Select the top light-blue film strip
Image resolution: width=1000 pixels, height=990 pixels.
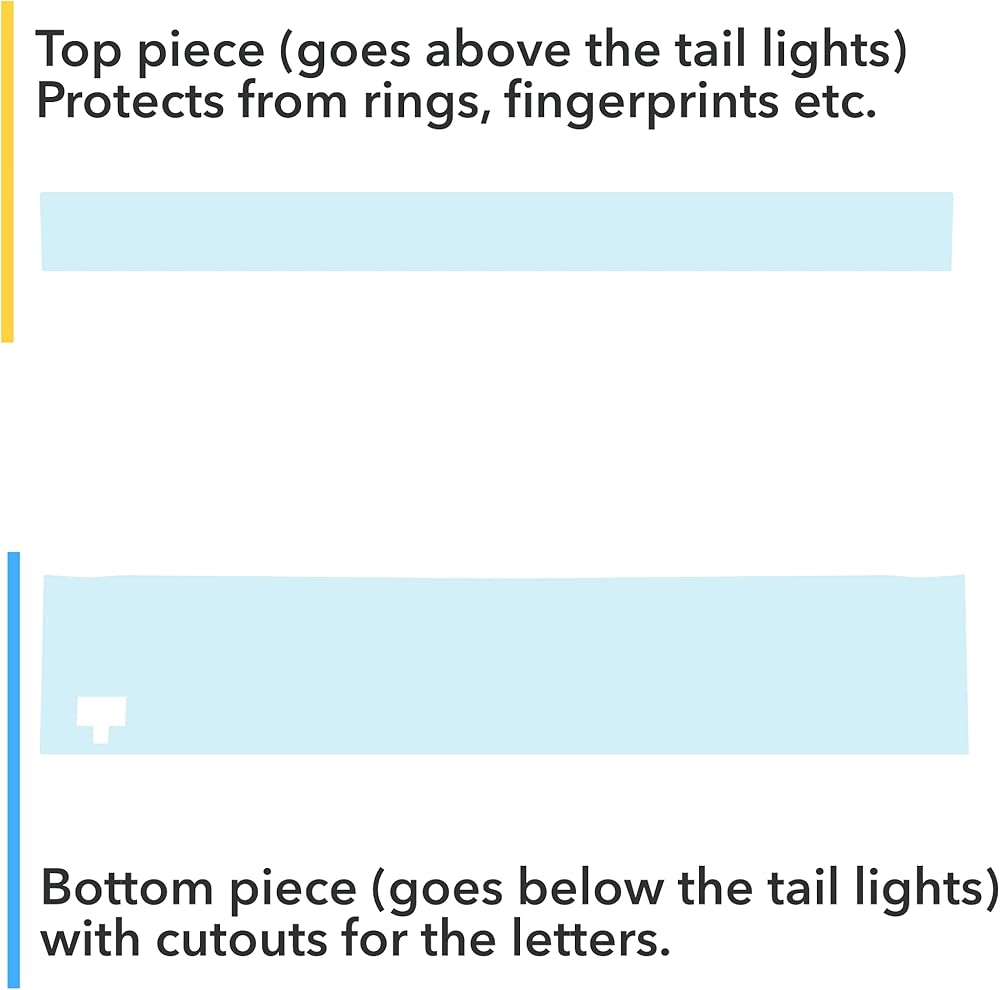click(x=497, y=231)
